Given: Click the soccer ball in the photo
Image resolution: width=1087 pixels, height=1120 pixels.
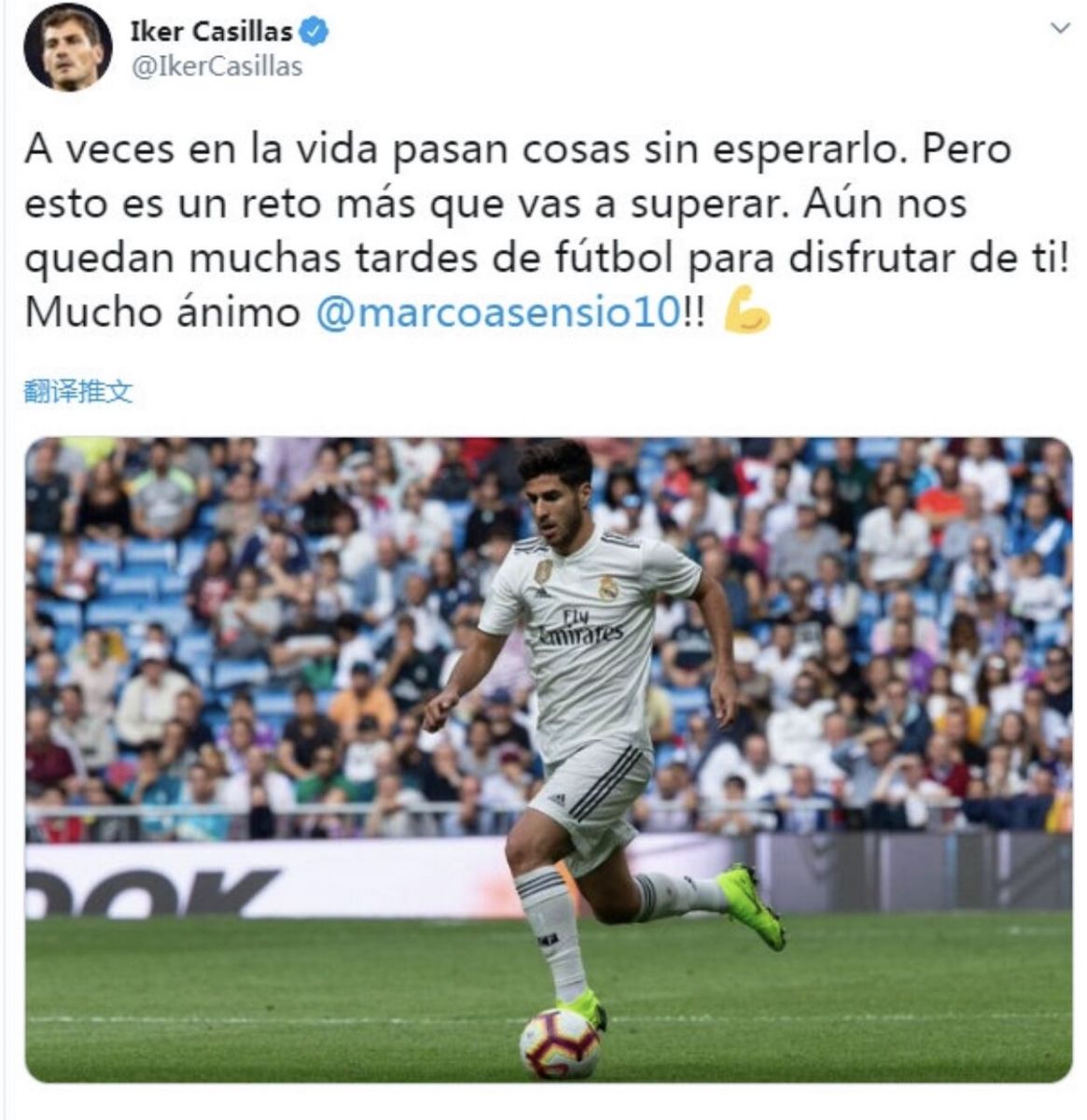Looking at the screenshot, I should (560, 1043).
